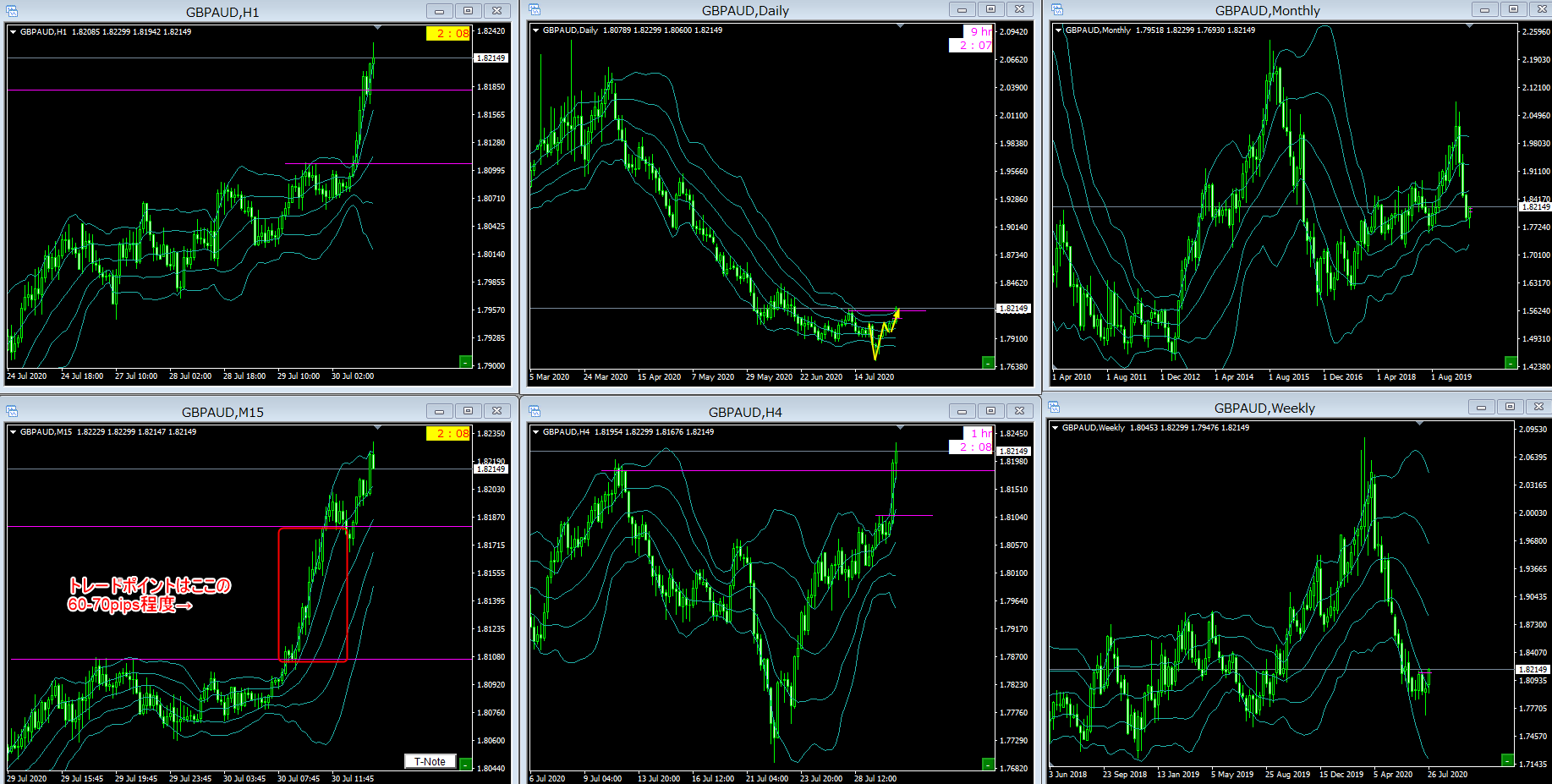Activate the GBPAUD,Daily window title bar
Image resolution: width=1552 pixels, height=784 pixels.
(744, 11)
